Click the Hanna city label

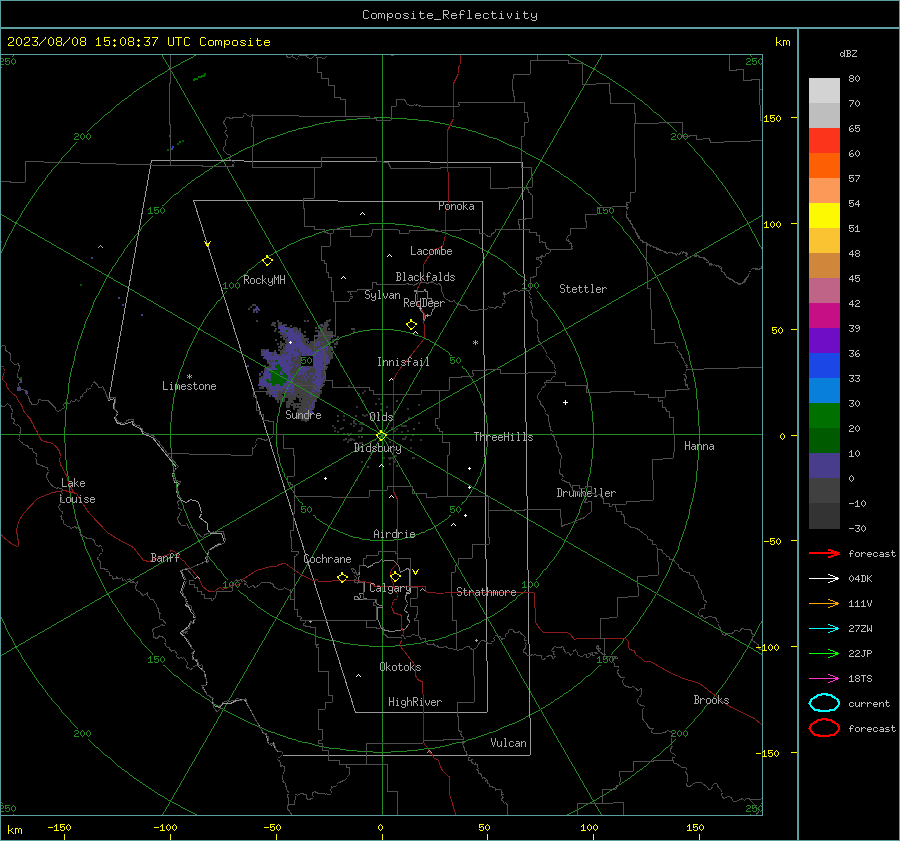pos(699,446)
